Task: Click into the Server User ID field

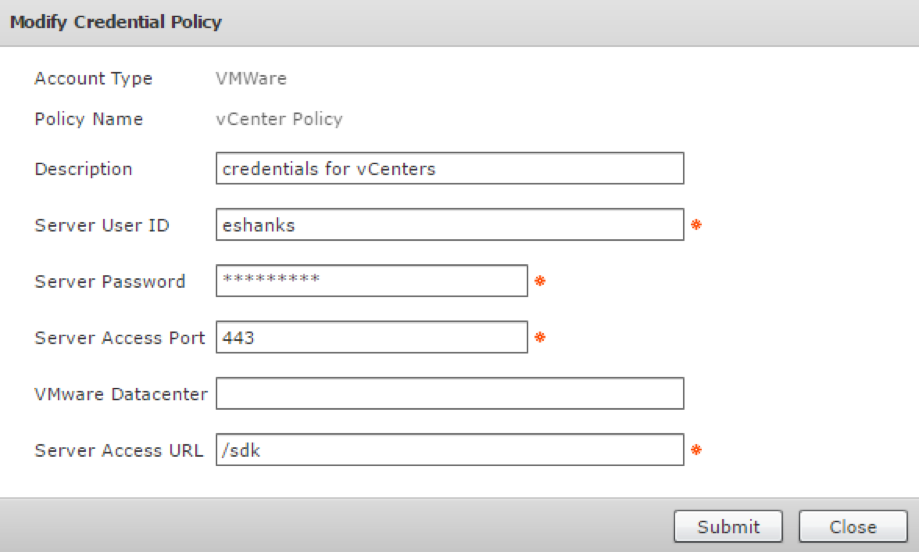Action: point(449,225)
